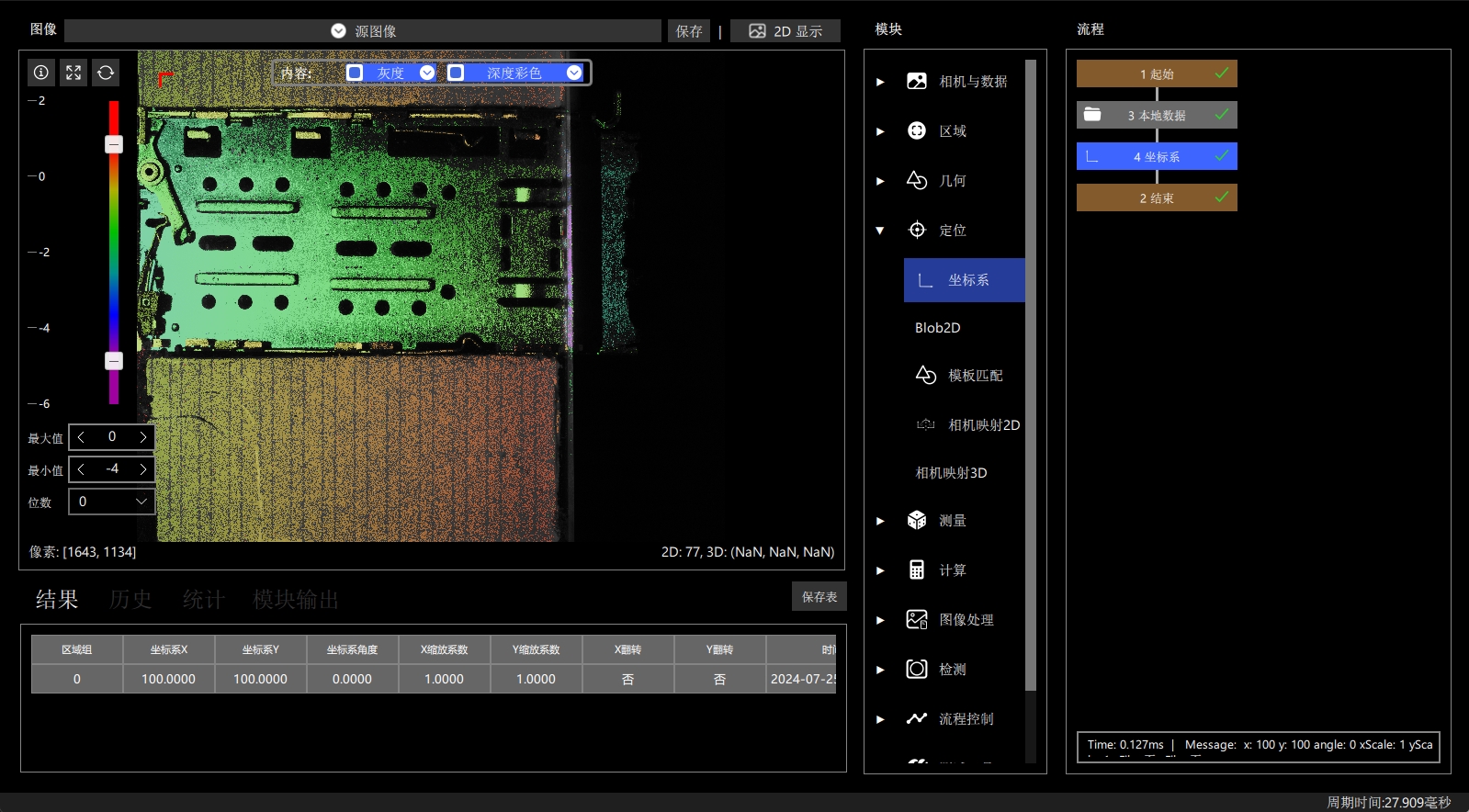Click the 模板匹配 shapes icon
Screen dimensions: 1469x812
pos(926,375)
